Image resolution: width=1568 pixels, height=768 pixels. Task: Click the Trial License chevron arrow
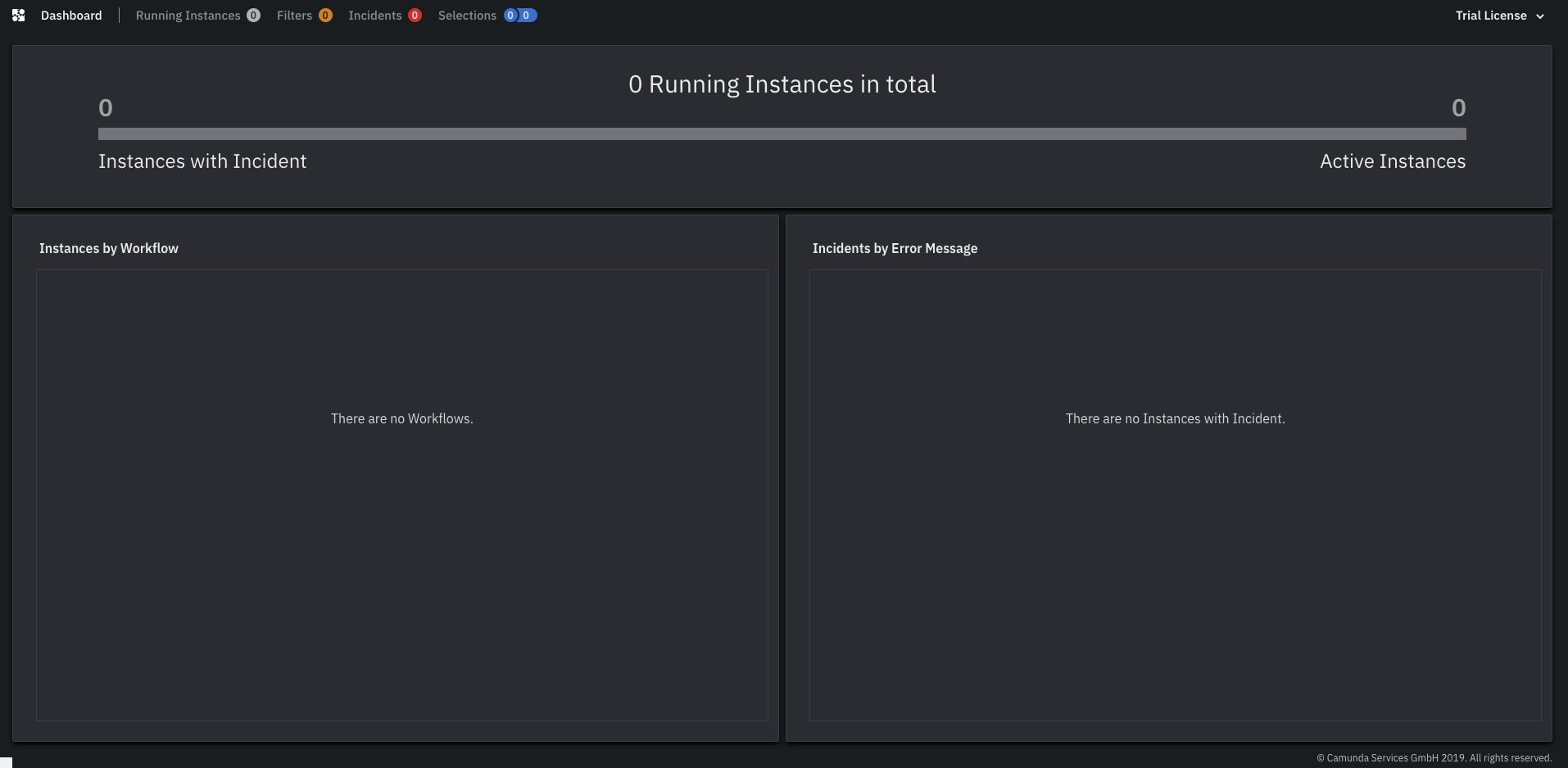pos(1540,16)
